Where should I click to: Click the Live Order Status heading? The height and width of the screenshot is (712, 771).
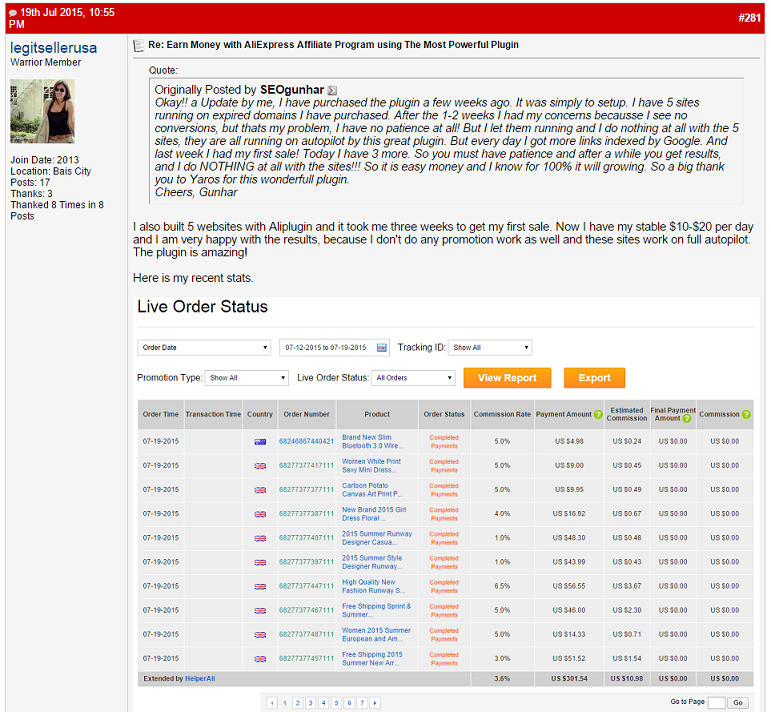202,307
